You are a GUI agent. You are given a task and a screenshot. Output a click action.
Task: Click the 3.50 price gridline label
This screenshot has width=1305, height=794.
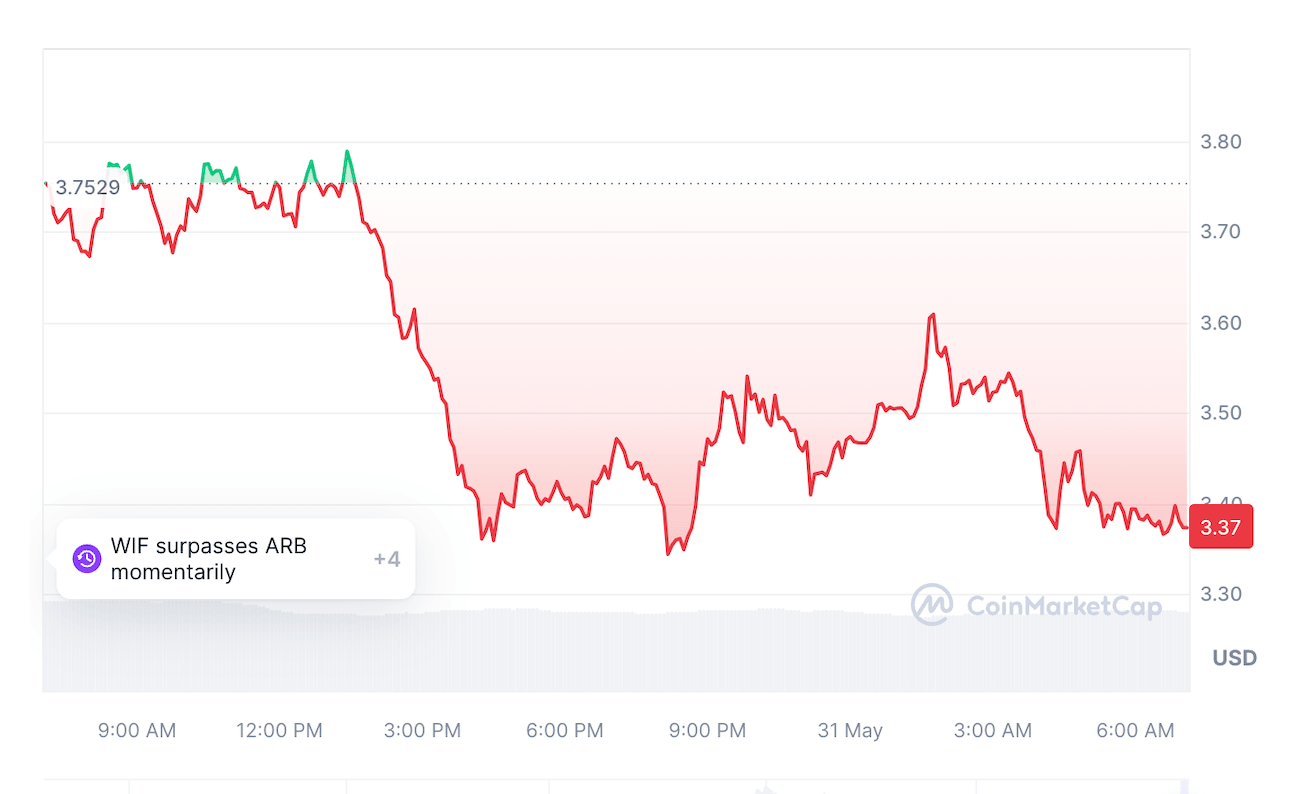1221,413
